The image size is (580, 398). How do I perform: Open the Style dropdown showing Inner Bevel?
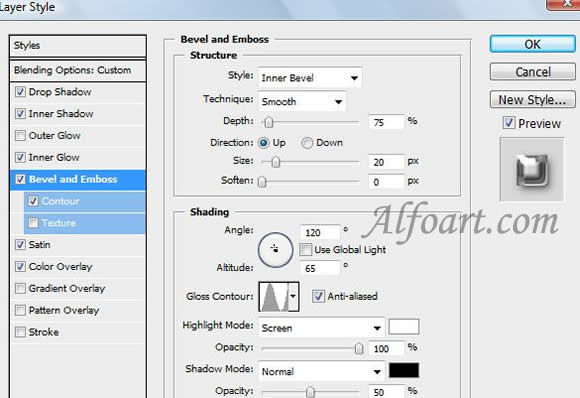click(x=310, y=78)
